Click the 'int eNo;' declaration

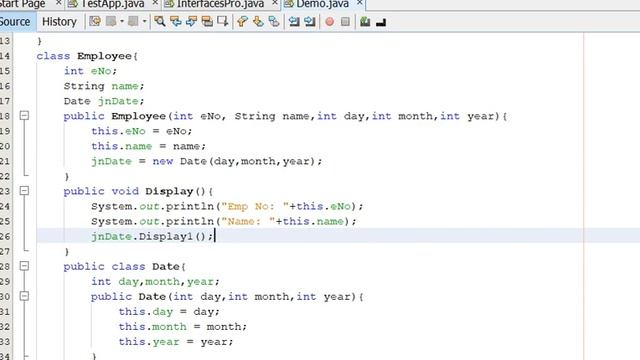click(90, 71)
